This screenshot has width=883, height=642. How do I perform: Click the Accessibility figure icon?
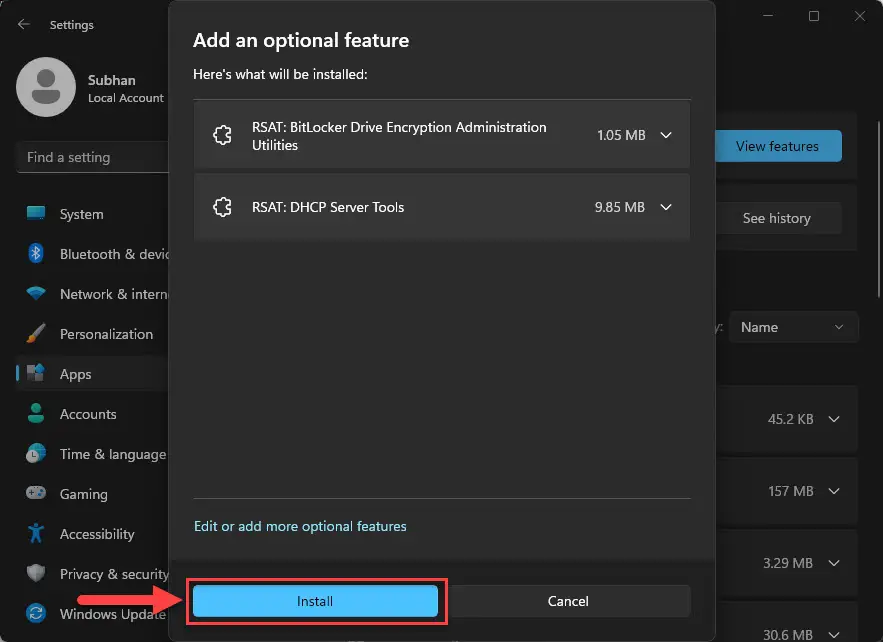coord(36,533)
